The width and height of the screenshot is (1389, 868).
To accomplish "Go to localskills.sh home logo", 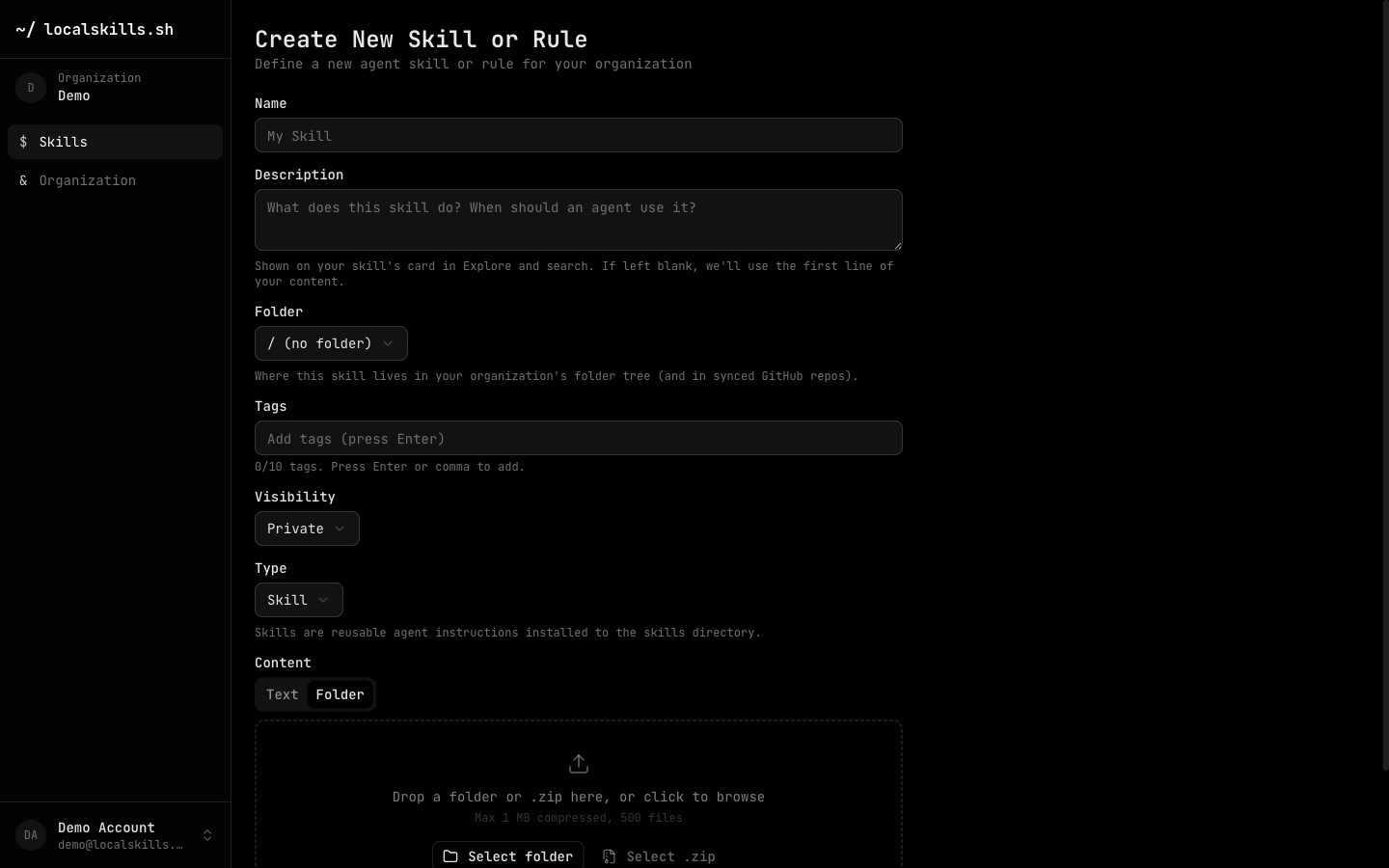I will (x=95, y=29).
